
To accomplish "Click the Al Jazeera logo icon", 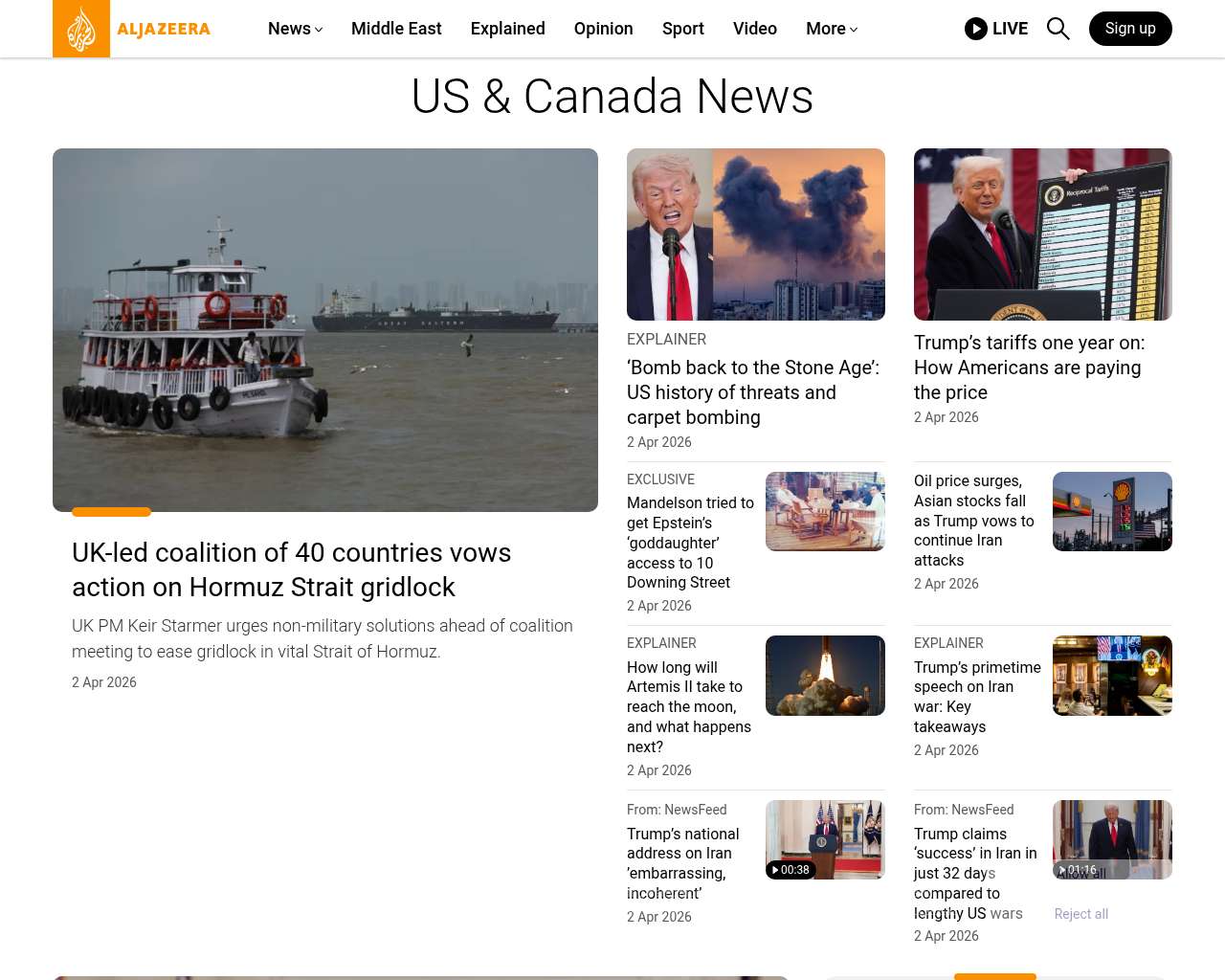I will (x=81, y=29).
